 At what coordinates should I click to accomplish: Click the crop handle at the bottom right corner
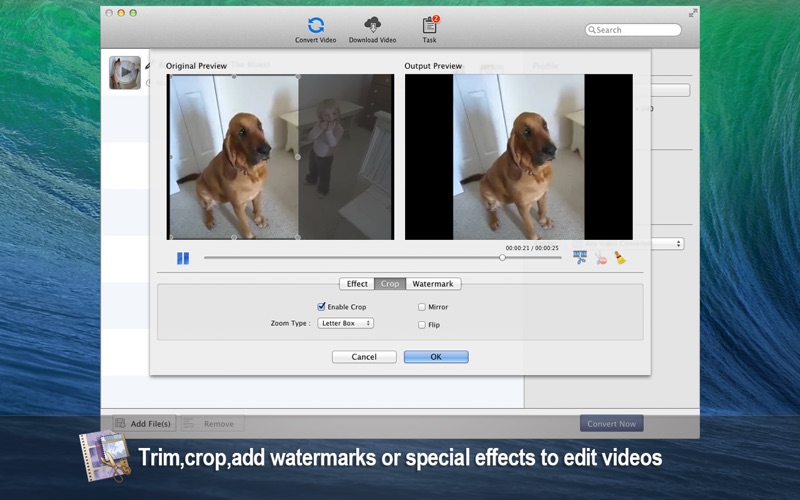click(x=298, y=237)
